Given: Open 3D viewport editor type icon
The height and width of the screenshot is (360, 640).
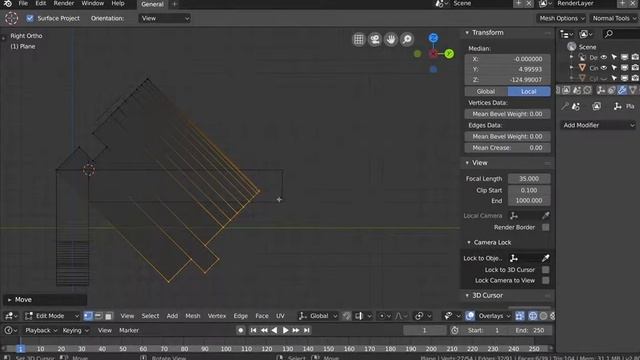Looking at the screenshot, I should 11,316.
